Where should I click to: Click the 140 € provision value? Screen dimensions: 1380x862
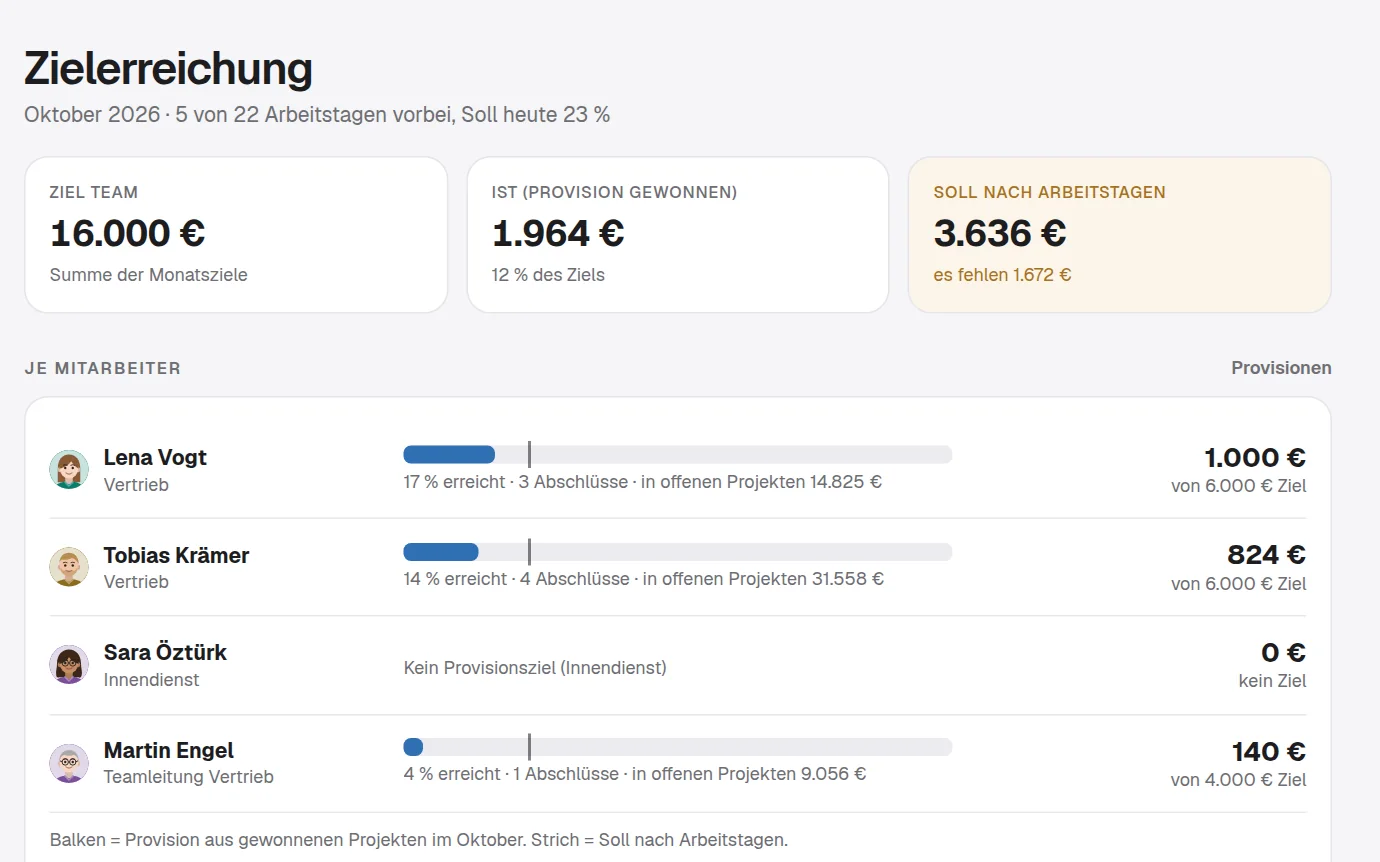[x=1269, y=752]
